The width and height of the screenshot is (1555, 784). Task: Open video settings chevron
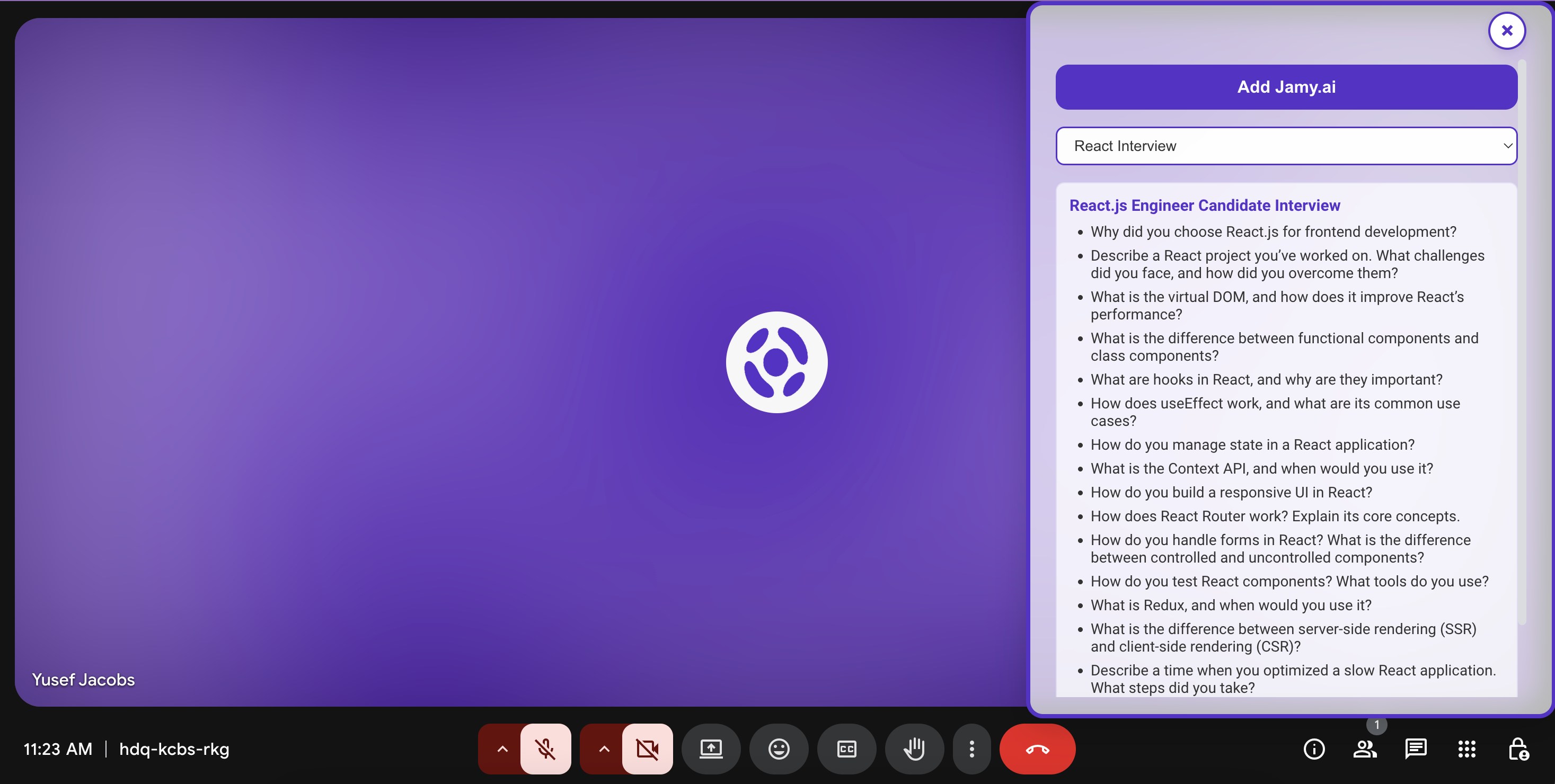[x=604, y=749]
